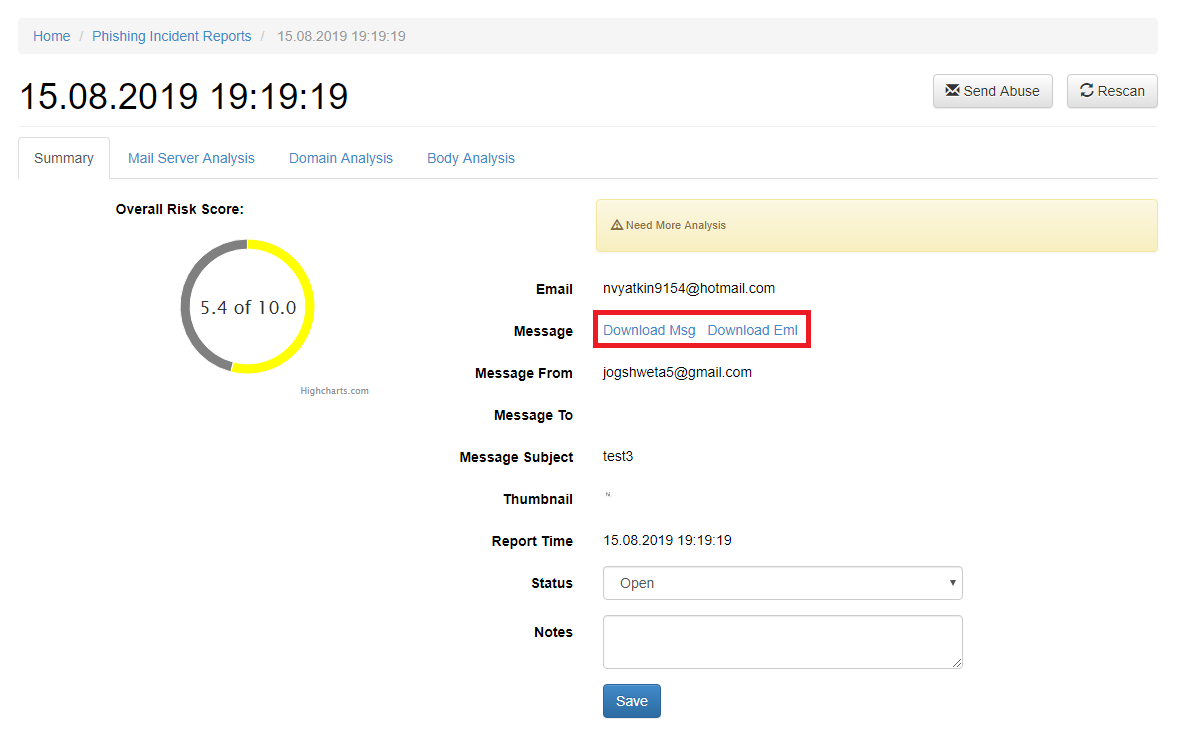Viewport: 1187px width, 730px height.
Task: Open the Mail Server Analysis tab
Action: [x=191, y=158]
